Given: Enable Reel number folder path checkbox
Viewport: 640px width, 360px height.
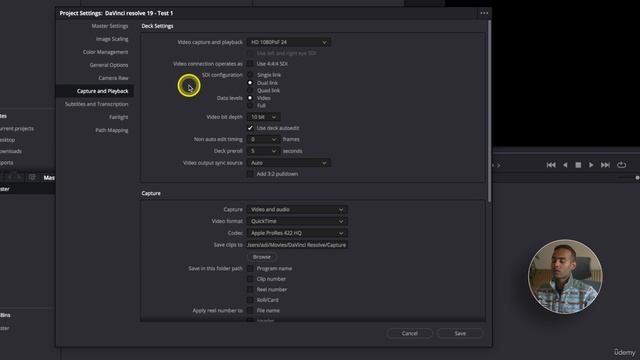Looking at the screenshot, I should [x=250, y=289].
